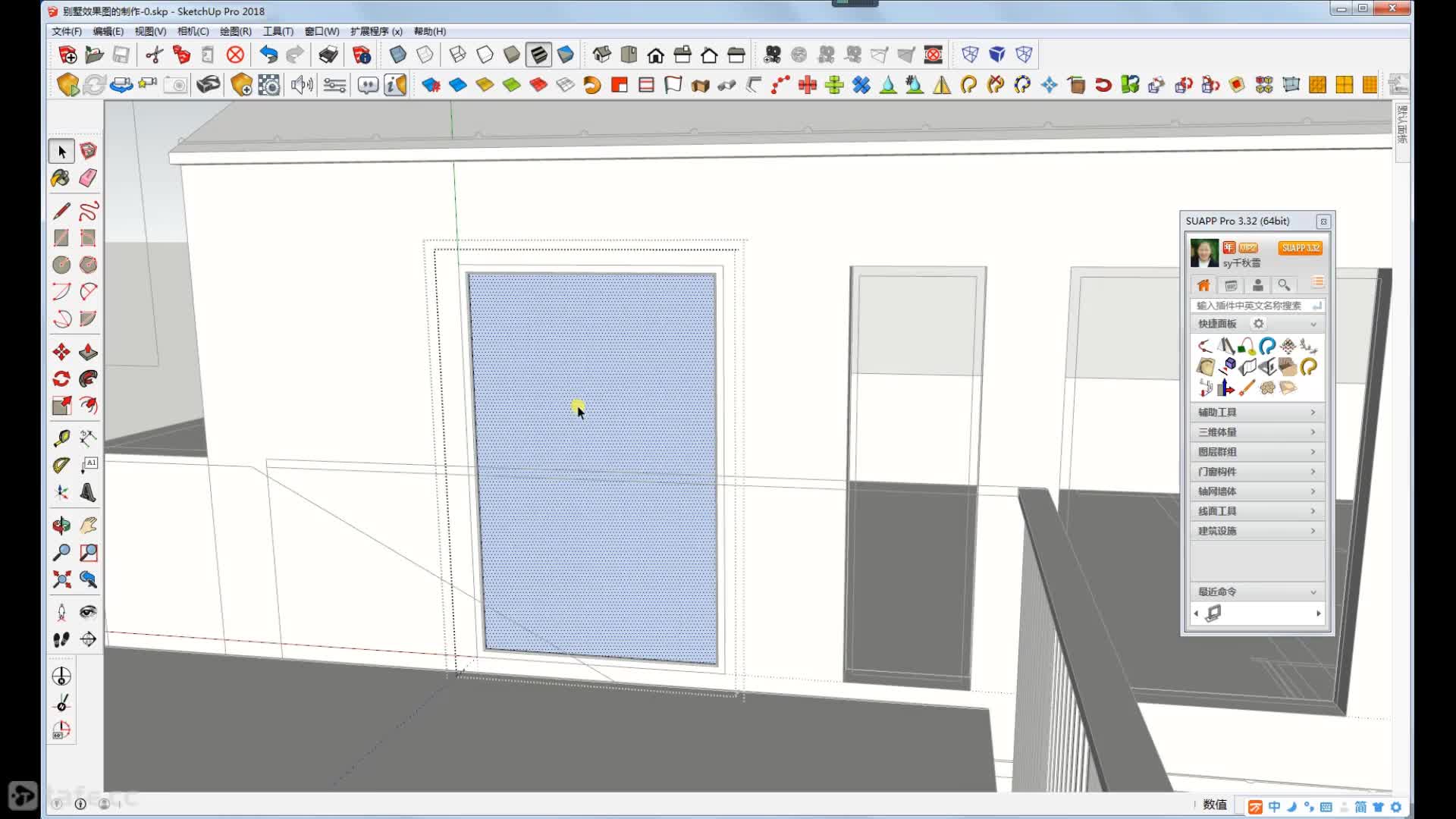Select the Walk footprints tool
Image resolution: width=1456 pixels, height=819 pixels.
point(61,639)
